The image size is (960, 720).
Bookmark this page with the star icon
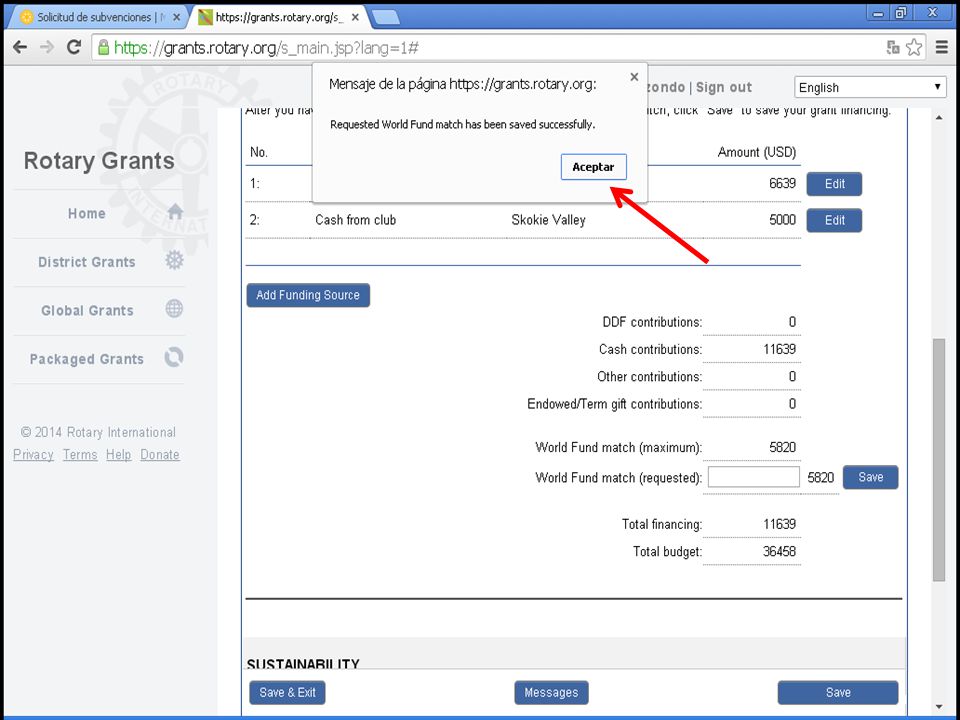point(913,47)
